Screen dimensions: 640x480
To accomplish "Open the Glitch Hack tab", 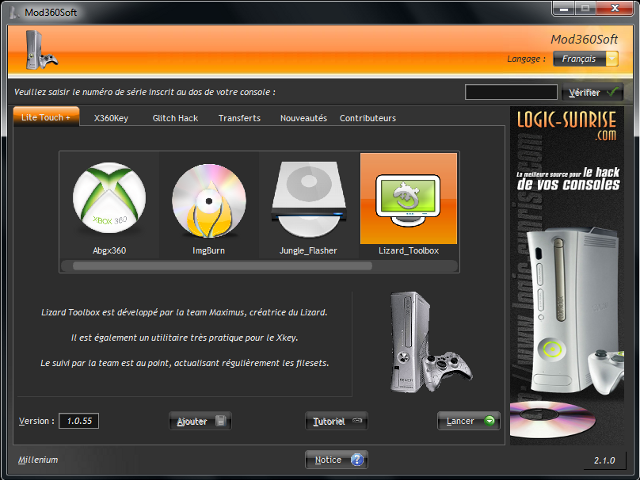I will (x=175, y=118).
